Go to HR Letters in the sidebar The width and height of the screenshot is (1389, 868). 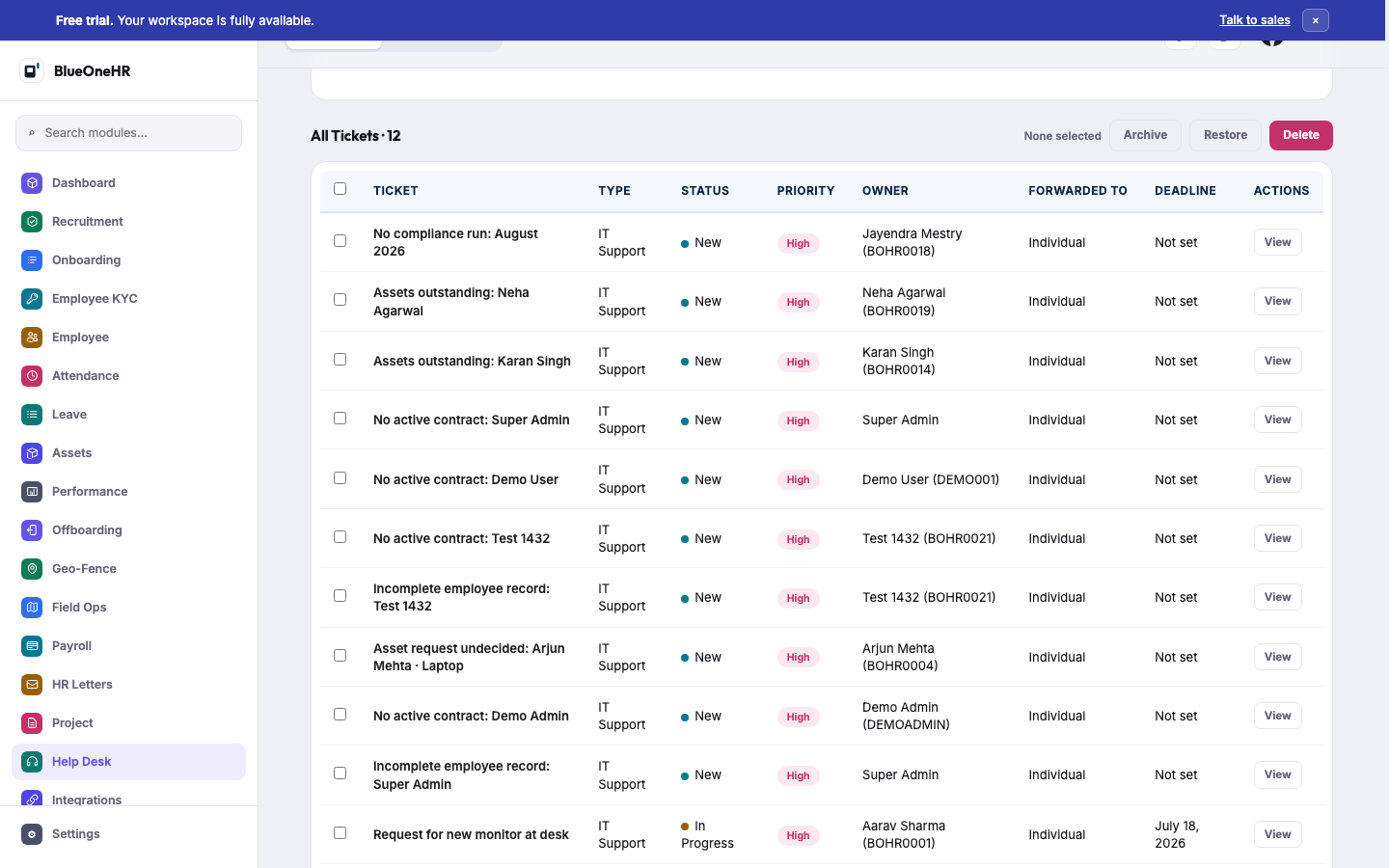[x=128, y=685]
